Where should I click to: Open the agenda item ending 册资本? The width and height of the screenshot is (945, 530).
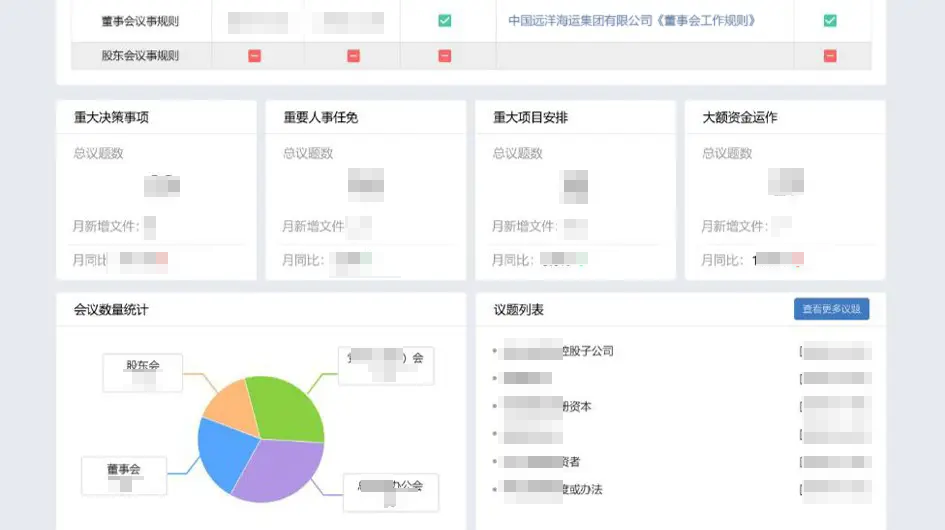[548, 406]
